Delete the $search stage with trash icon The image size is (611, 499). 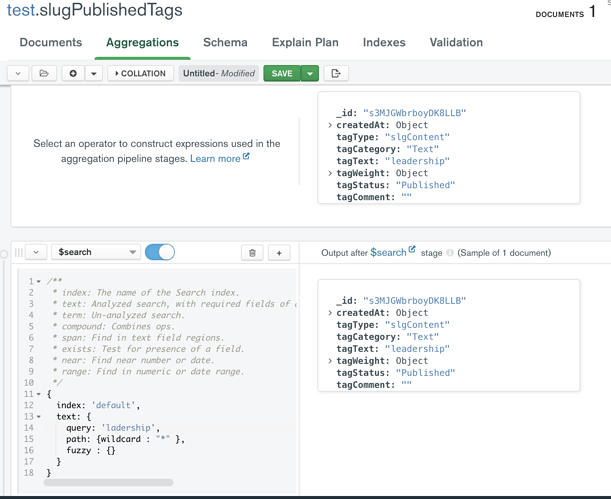[x=252, y=253]
